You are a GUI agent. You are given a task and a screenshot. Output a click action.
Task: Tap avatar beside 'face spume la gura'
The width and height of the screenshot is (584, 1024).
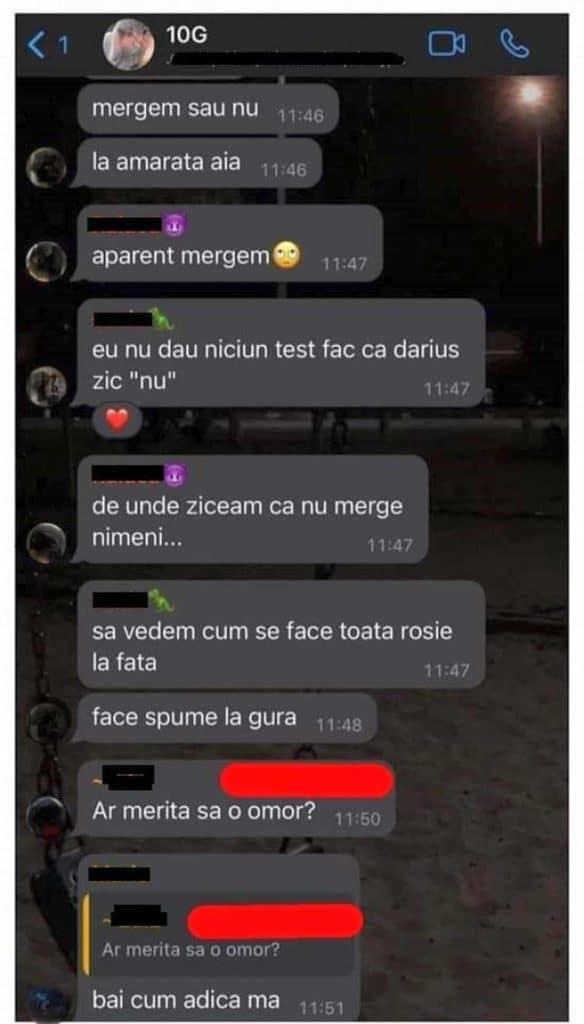[x=48, y=722]
